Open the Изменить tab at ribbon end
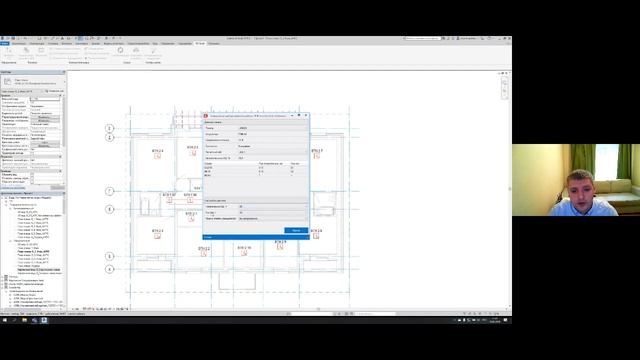This screenshot has height=360, width=640. [x=214, y=43]
